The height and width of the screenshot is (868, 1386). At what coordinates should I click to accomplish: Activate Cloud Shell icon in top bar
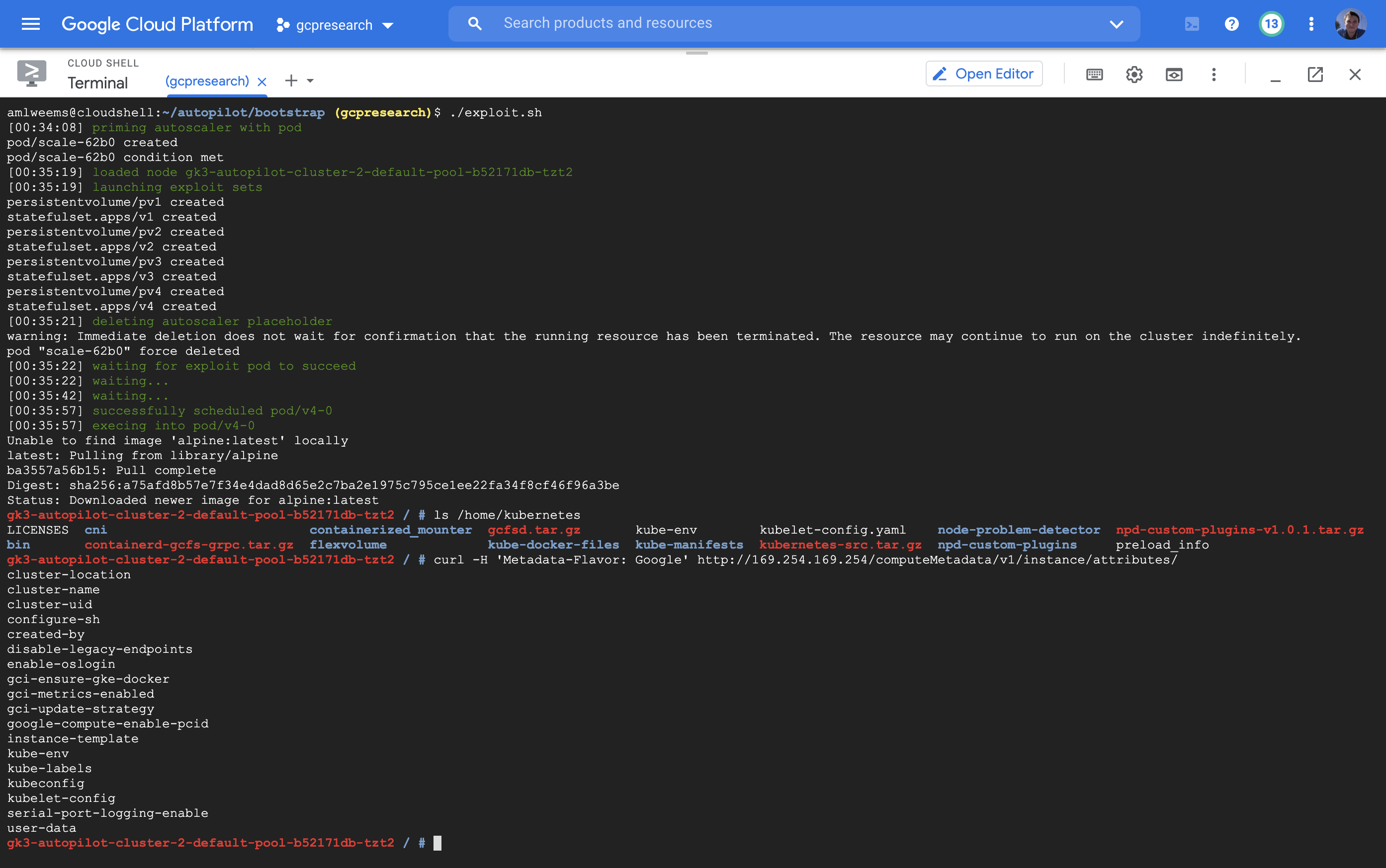1192,24
